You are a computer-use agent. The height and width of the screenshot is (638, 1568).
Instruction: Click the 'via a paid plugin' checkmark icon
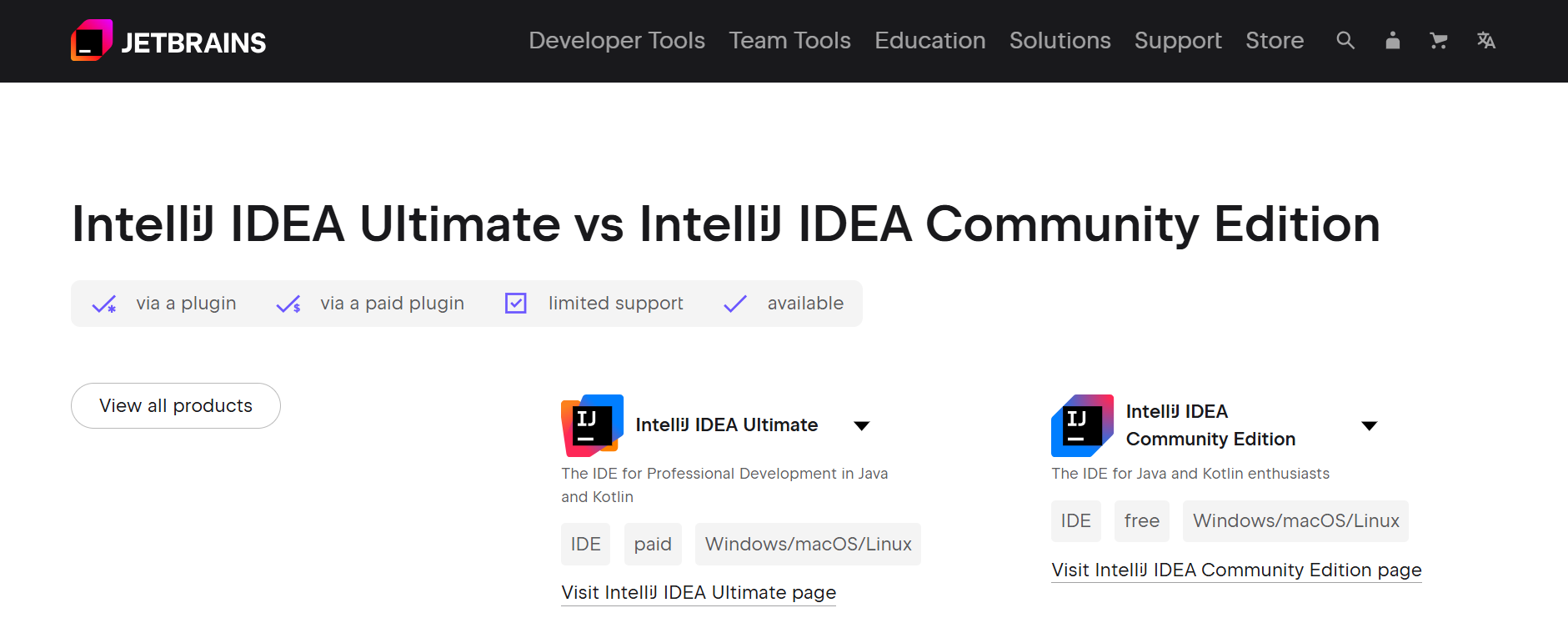pyautogui.click(x=288, y=304)
